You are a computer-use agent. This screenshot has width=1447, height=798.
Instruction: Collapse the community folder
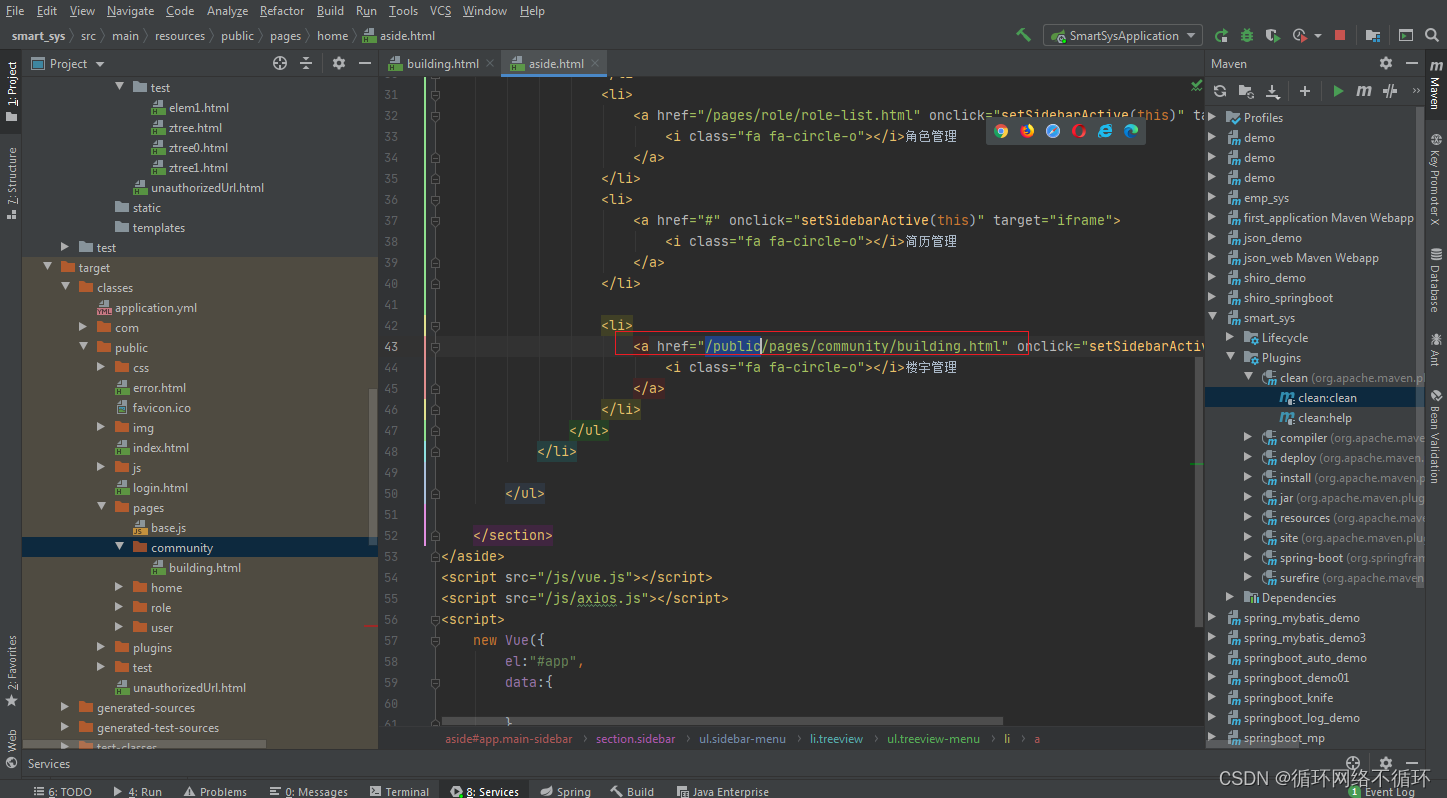tap(119, 547)
